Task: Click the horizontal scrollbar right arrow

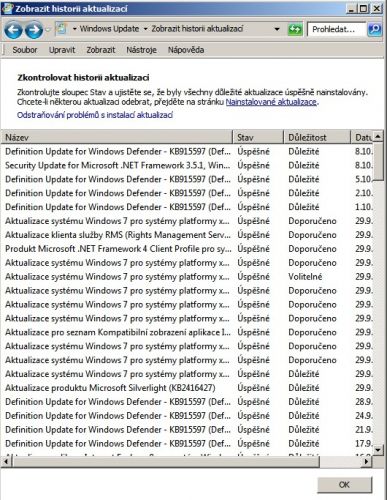Action: pos(367,461)
